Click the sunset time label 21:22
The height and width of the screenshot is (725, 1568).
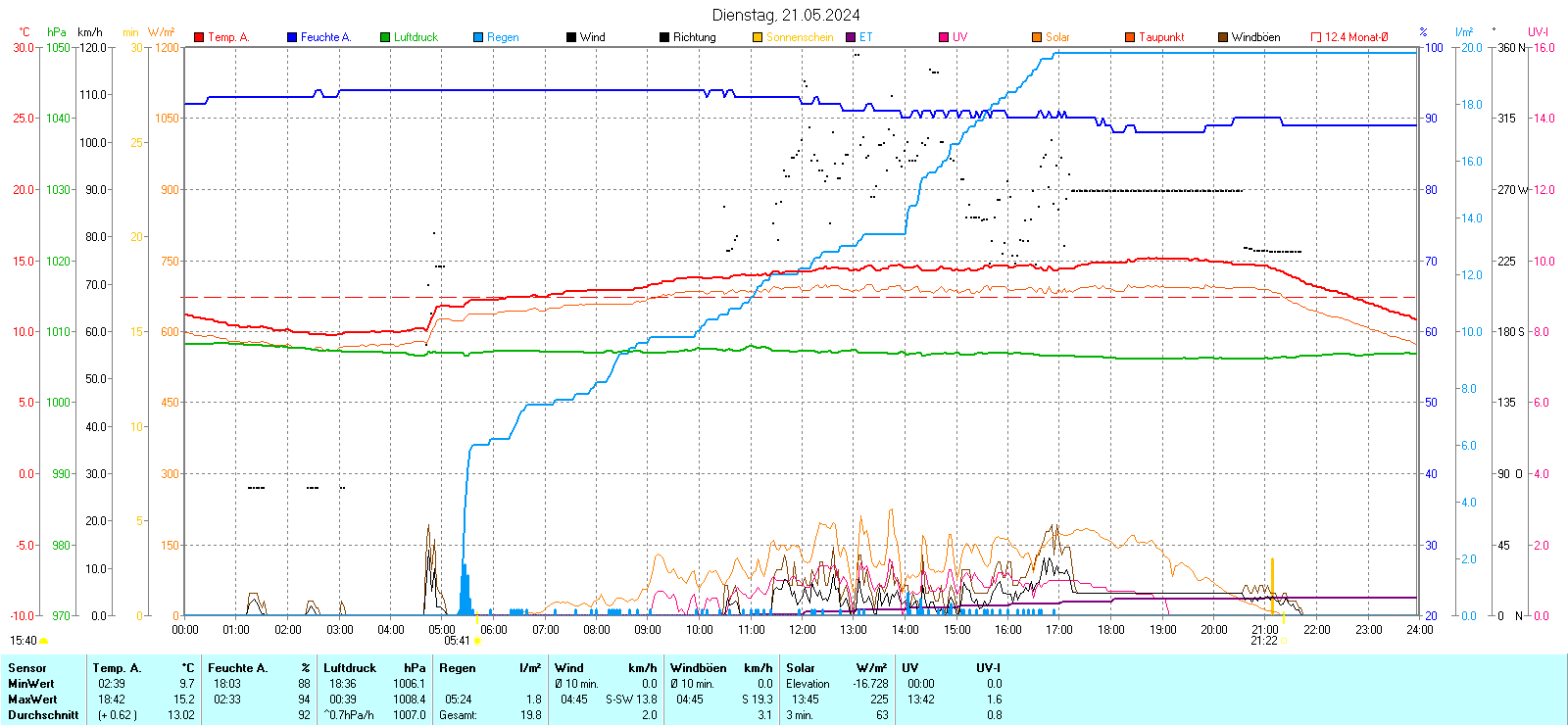click(1263, 641)
